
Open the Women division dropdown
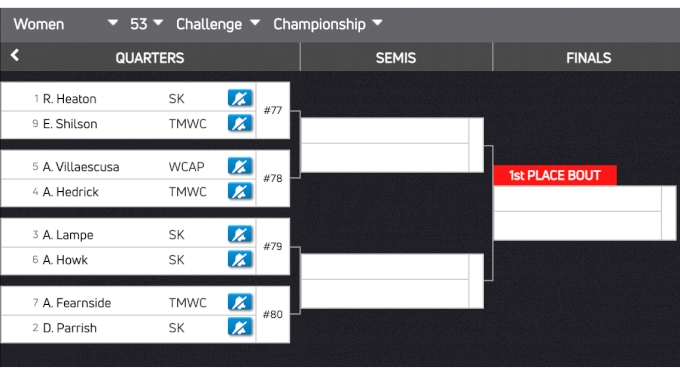[65, 24]
